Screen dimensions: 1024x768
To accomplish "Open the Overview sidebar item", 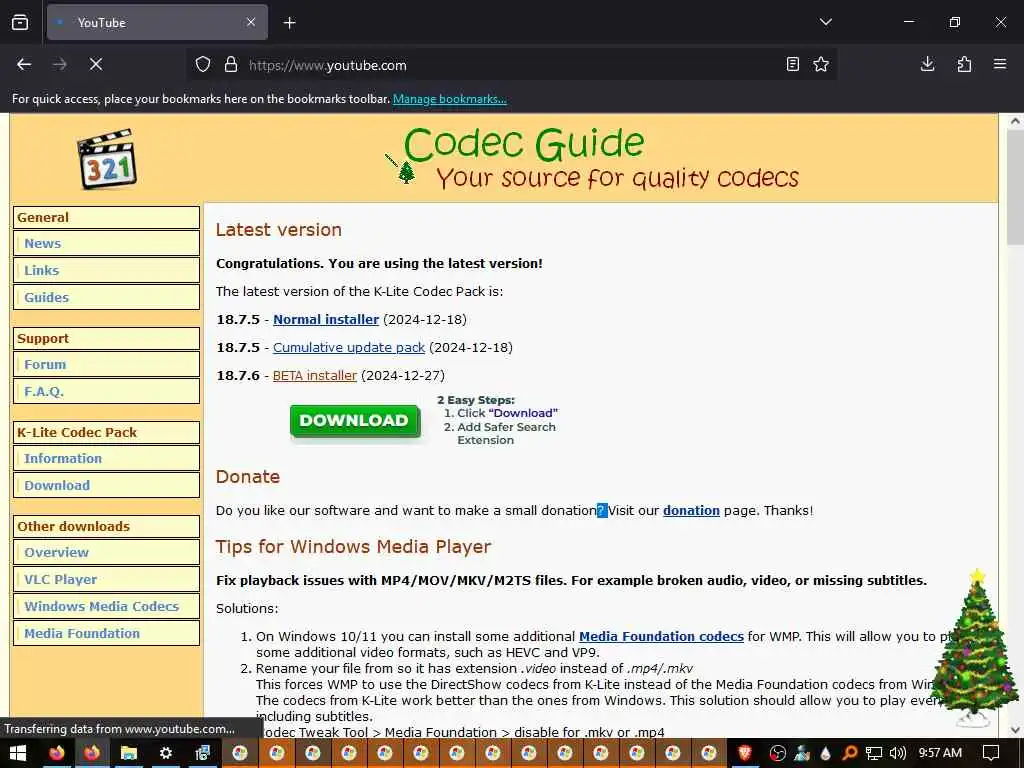I will tap(106, 552).
